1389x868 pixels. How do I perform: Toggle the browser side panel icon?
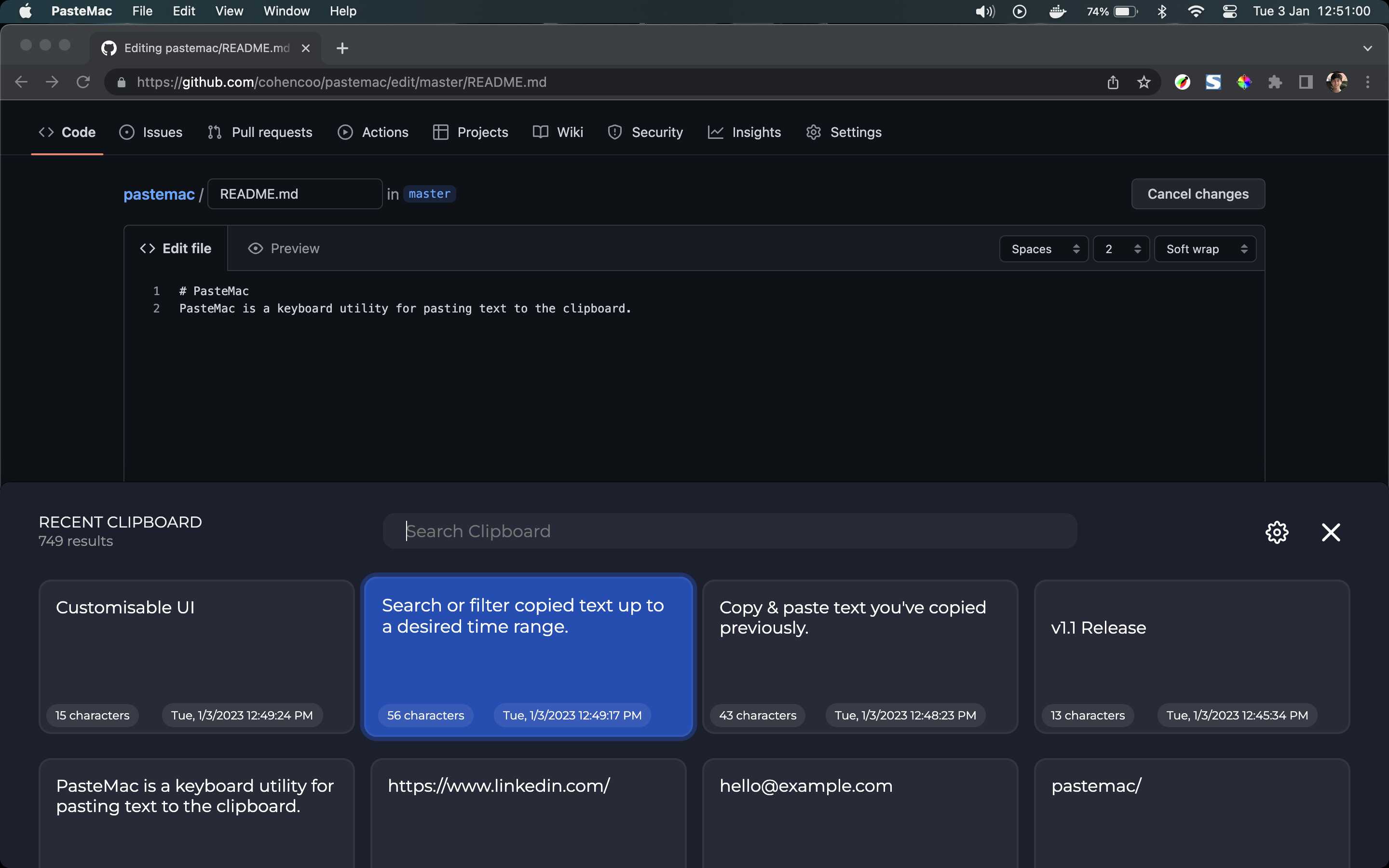click(1306, 82)
